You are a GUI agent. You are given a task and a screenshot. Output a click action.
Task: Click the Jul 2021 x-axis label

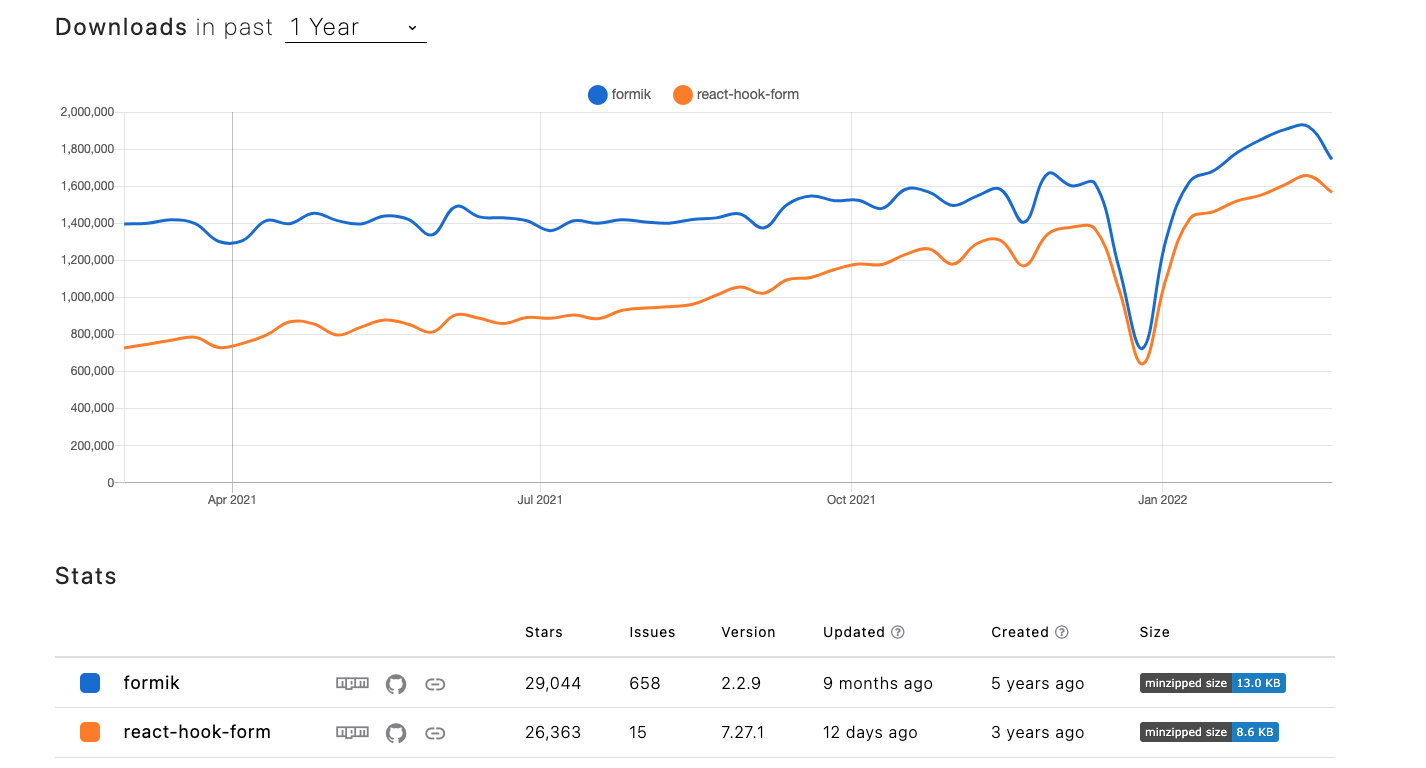point(540,500)
